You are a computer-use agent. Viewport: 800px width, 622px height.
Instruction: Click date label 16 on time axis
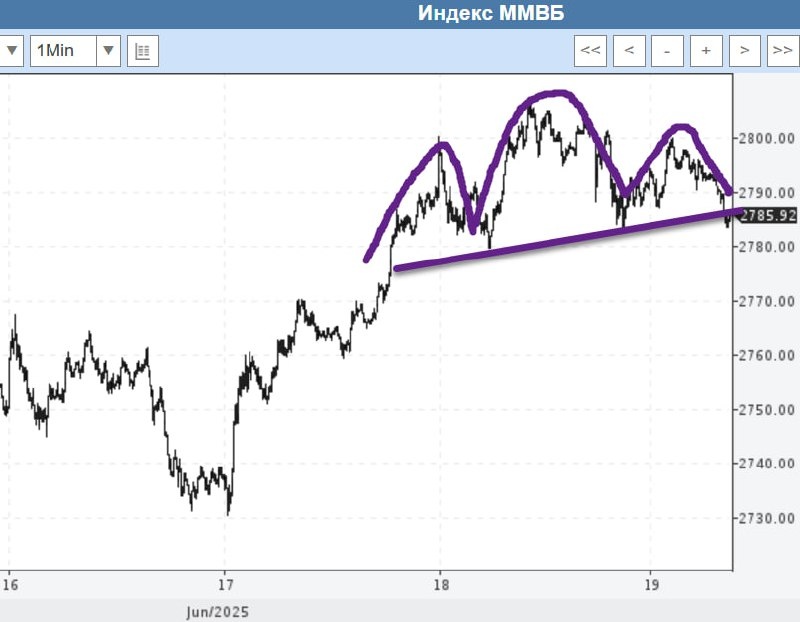10,585
